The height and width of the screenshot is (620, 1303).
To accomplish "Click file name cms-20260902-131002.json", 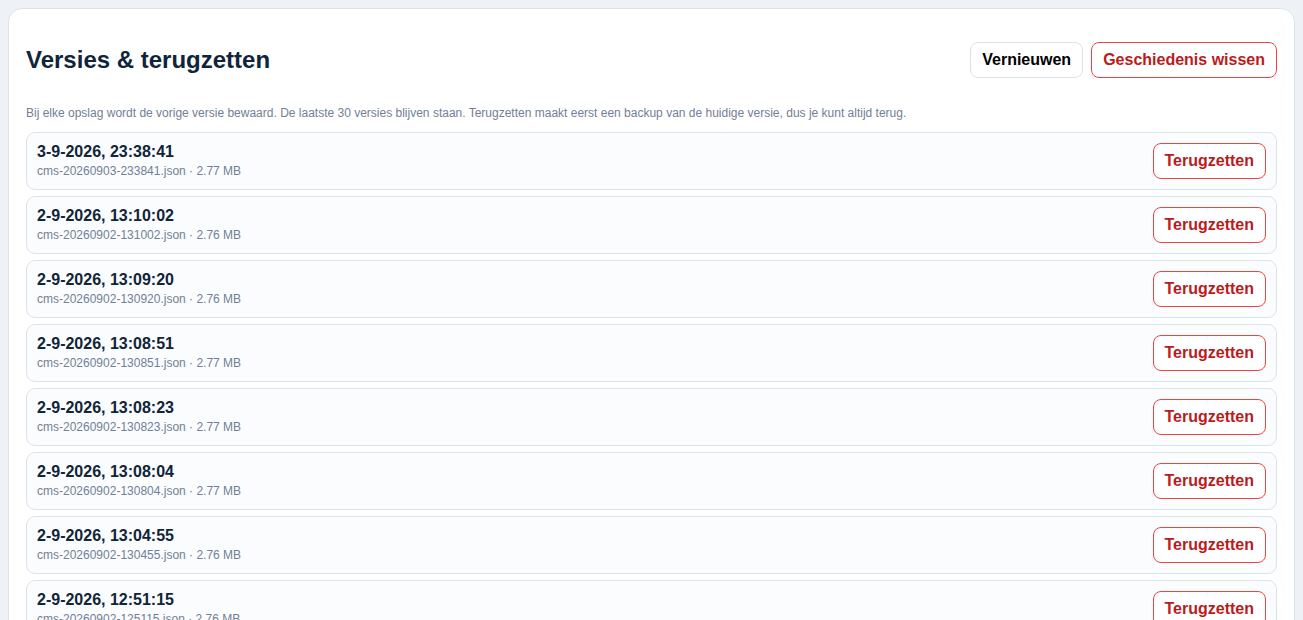I will coord(111,235).
